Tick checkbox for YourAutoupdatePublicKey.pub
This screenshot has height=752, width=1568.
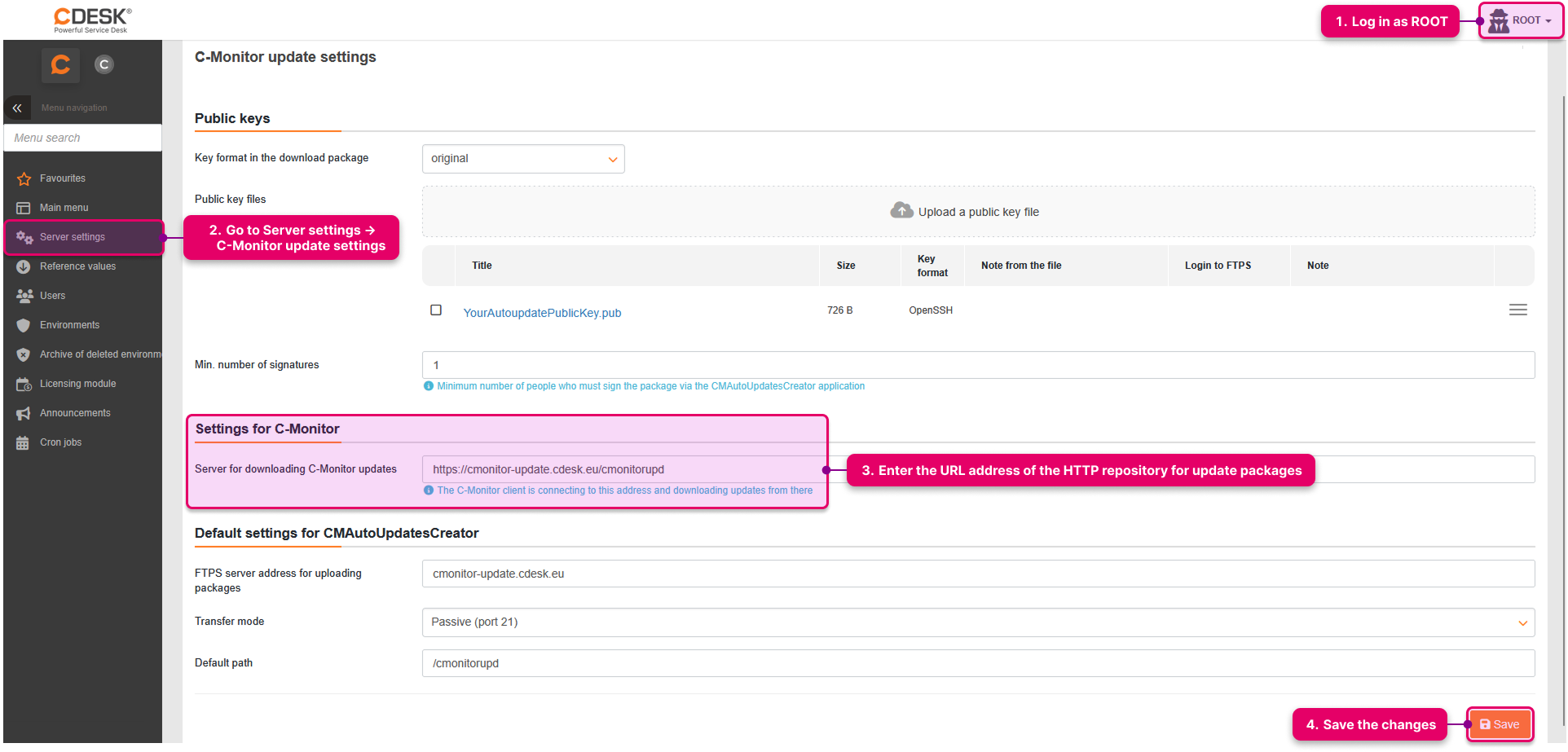(x=436, y=310)
